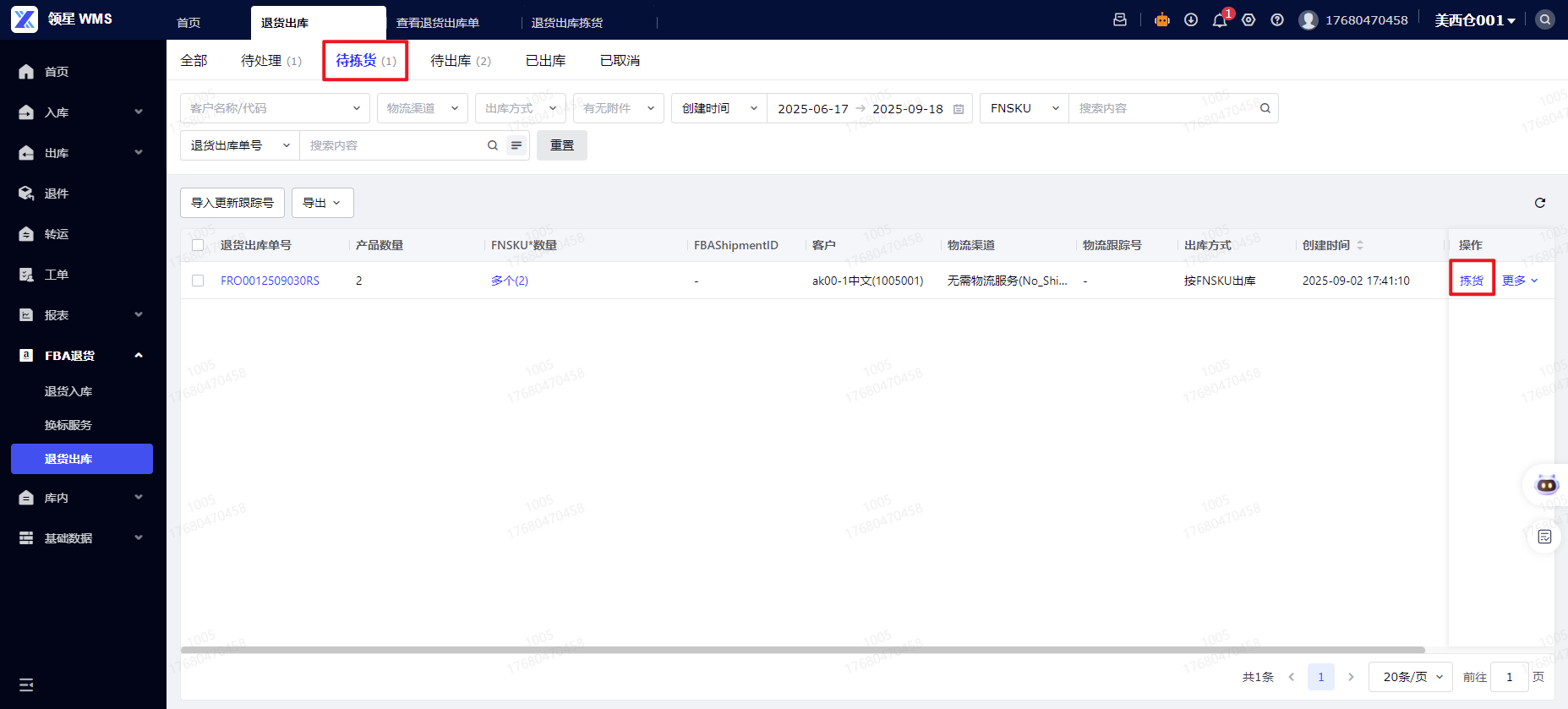Sort by 创建时间 column arrows
The height and width of the screenshot is (709, 1568).
coord(1360,245)
